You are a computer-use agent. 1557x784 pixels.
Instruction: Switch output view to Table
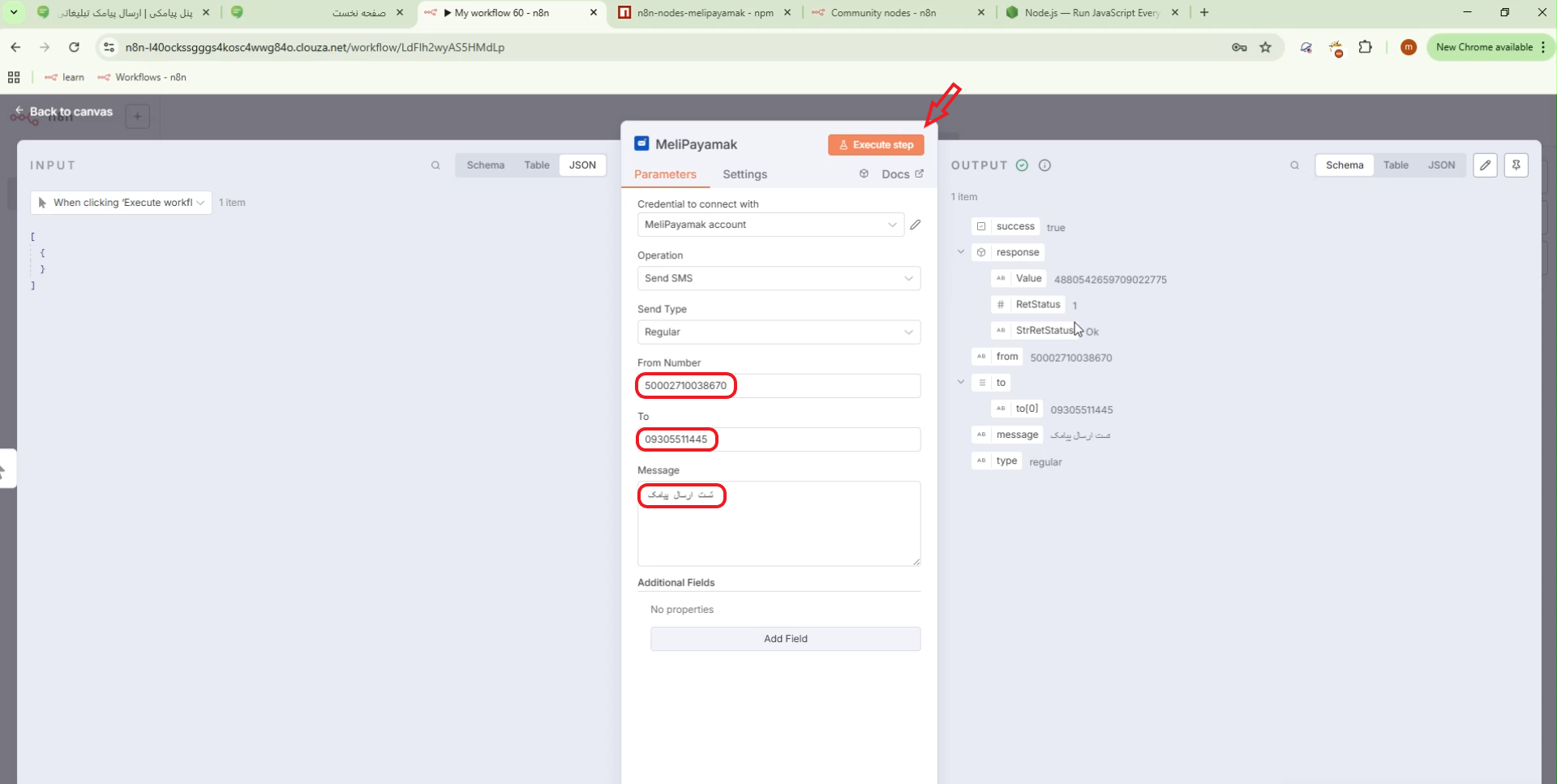(x=1396, y=165)
